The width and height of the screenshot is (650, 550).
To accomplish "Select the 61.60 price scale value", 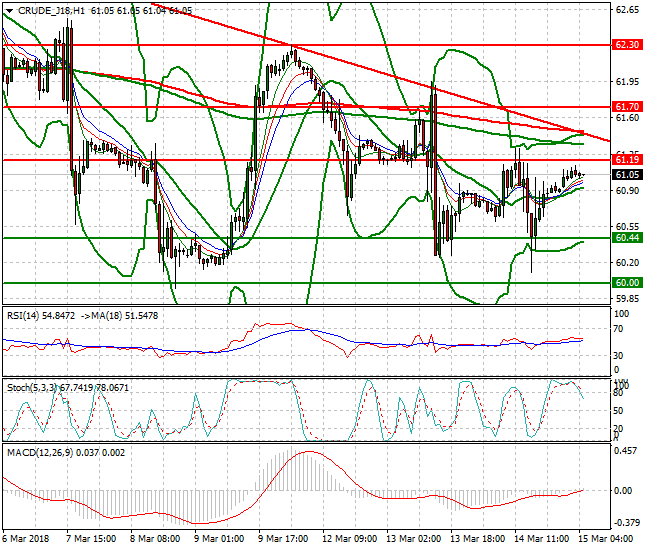I will 627,118.
